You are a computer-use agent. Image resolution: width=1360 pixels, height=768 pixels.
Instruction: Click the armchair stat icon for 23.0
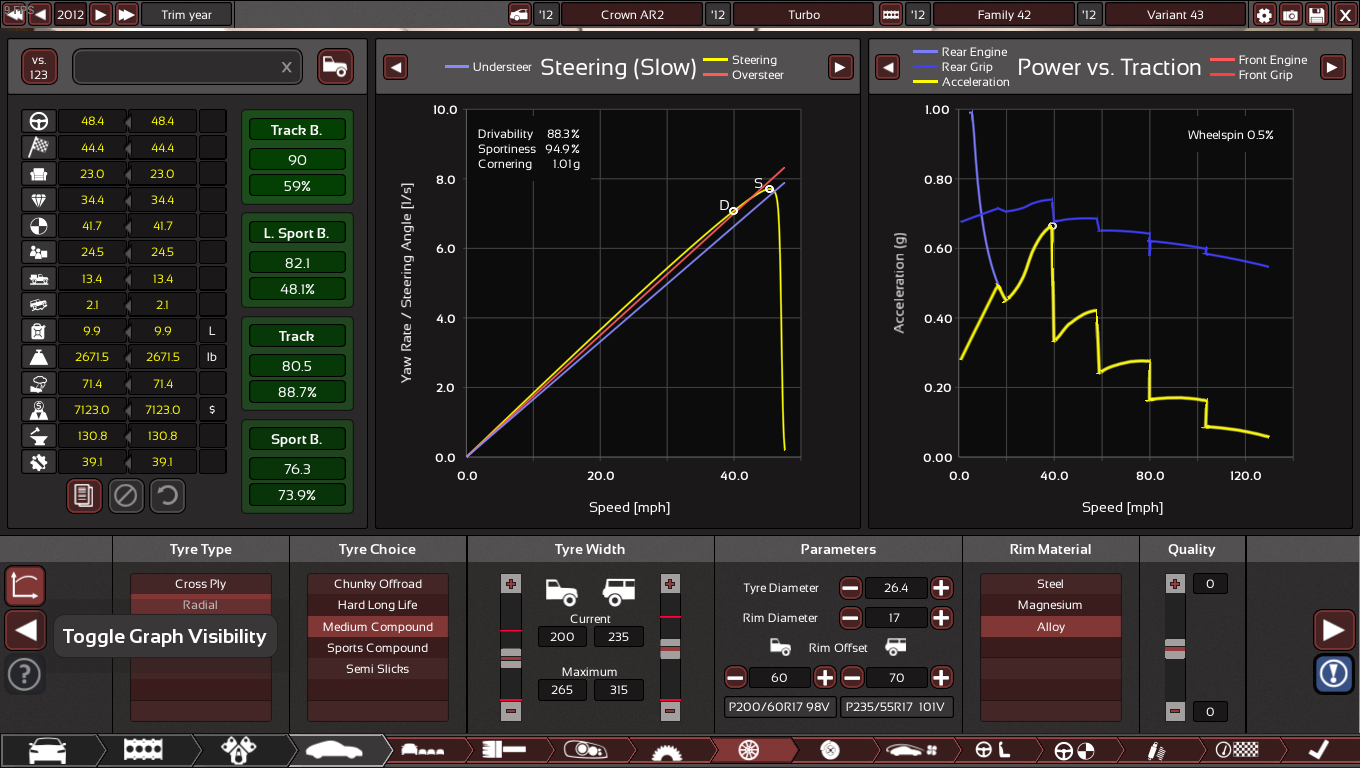pyautogui.click(x=39, y=173)
